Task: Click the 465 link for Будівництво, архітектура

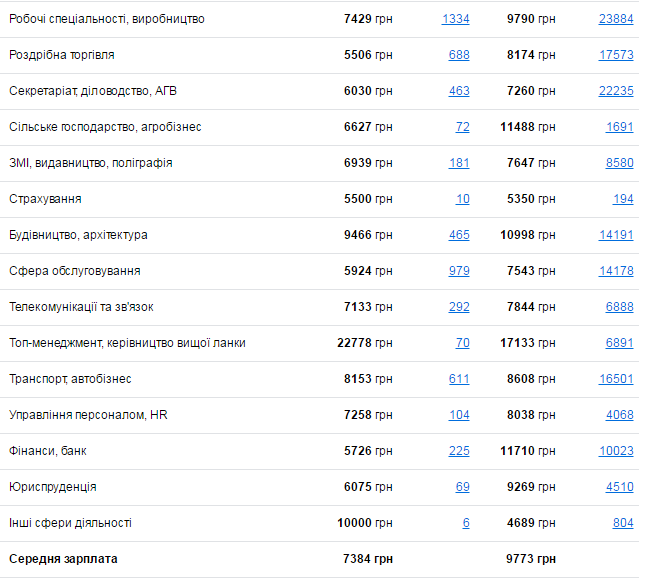Action: coord(459,235)
